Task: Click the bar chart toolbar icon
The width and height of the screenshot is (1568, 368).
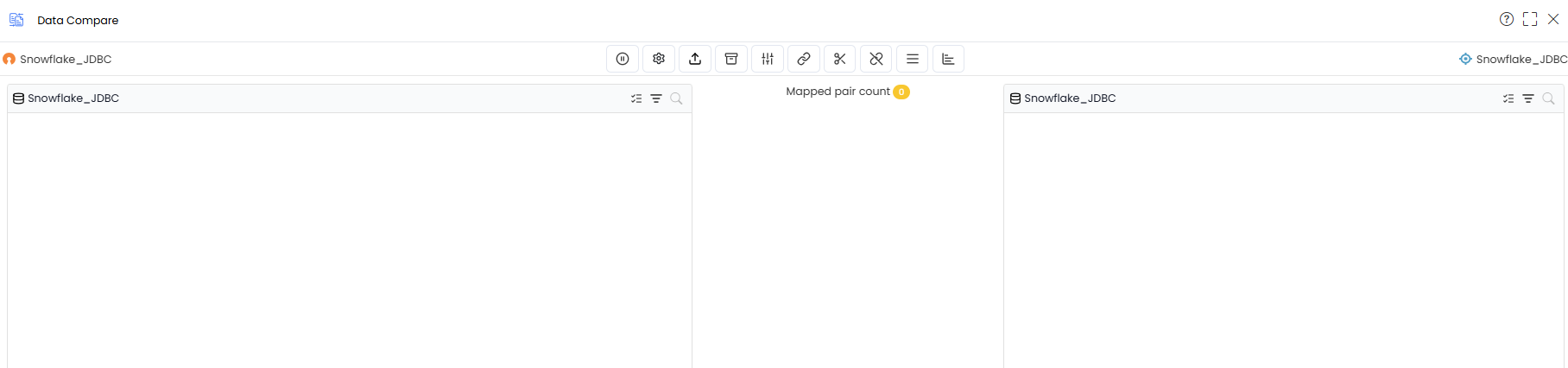Action: pyautogui.click(x=948, y=59)
